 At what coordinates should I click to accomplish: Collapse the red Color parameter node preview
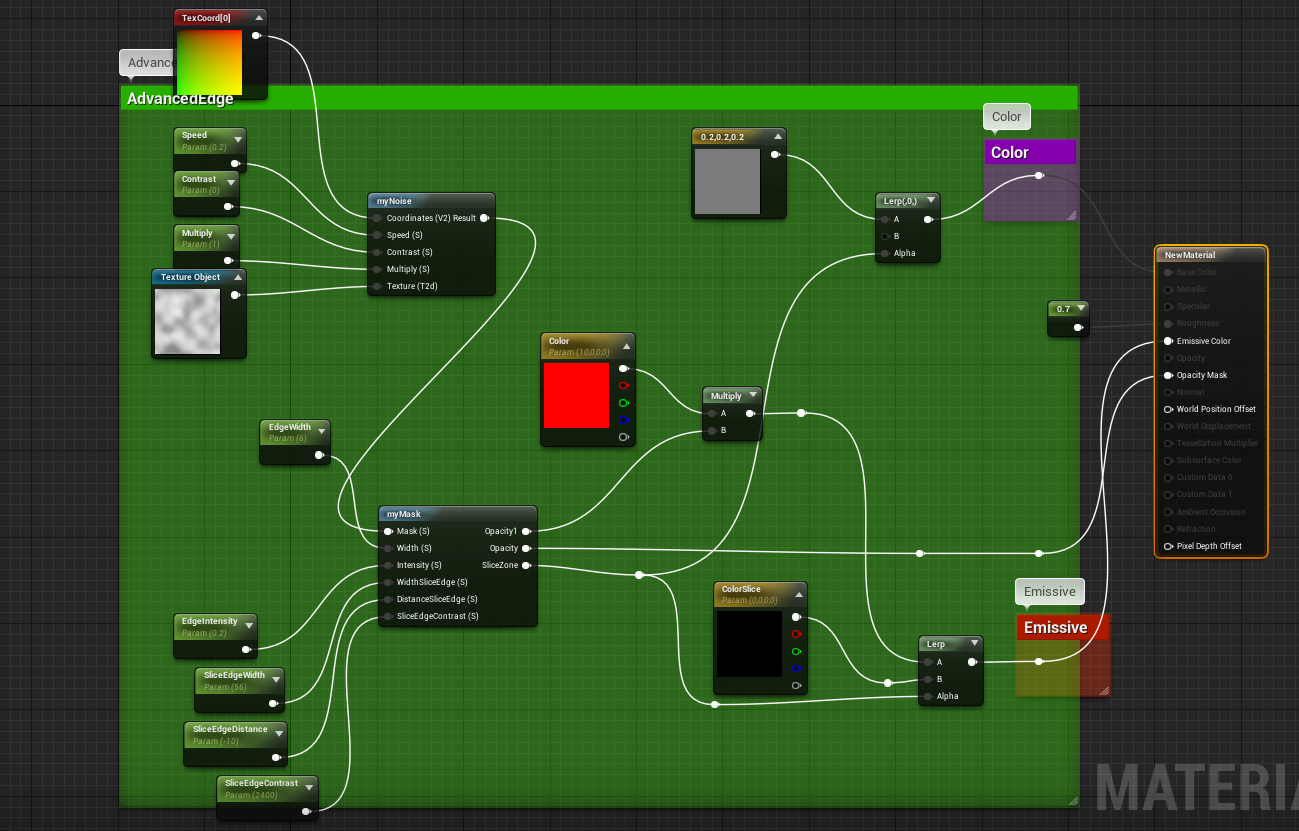[x=627, y=346]
